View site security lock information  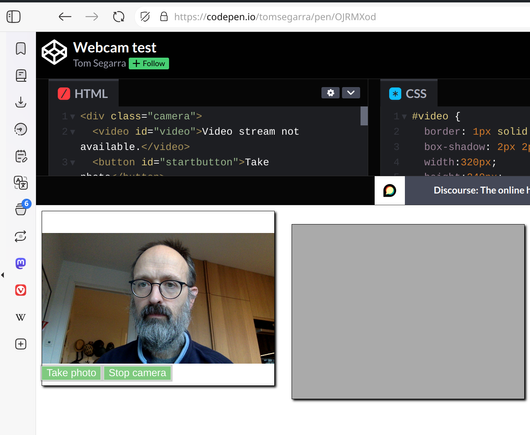tap(164, 17)
